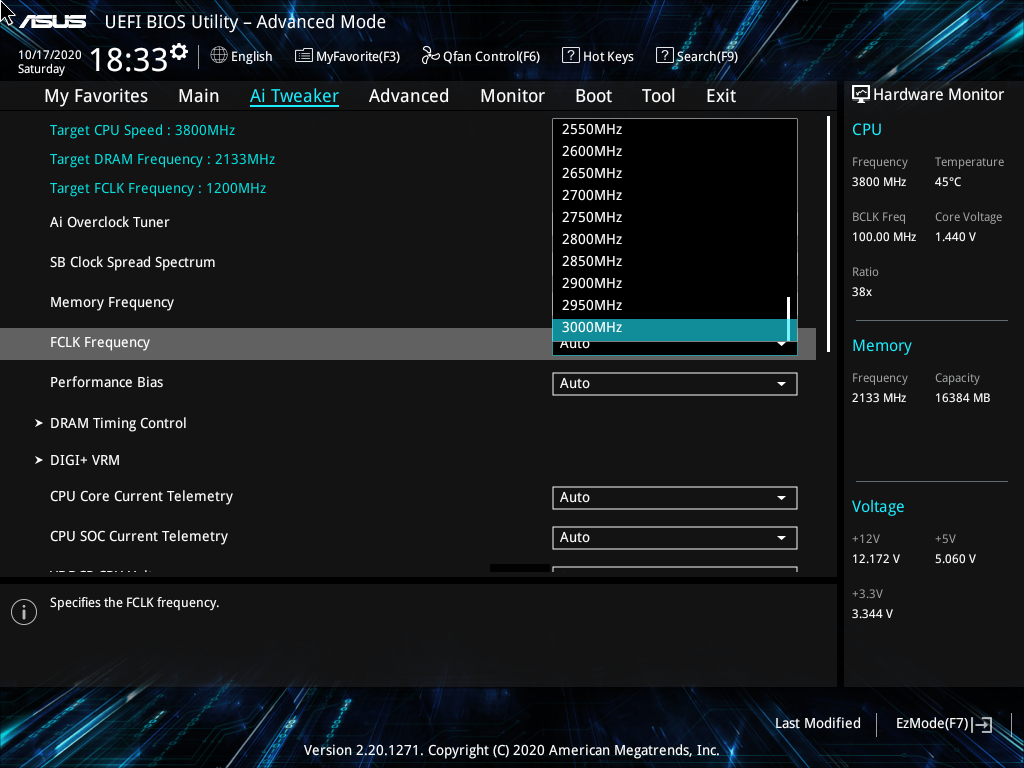Select the Ai Tweaker tab
1024x768 pixels.
[294, 96]
